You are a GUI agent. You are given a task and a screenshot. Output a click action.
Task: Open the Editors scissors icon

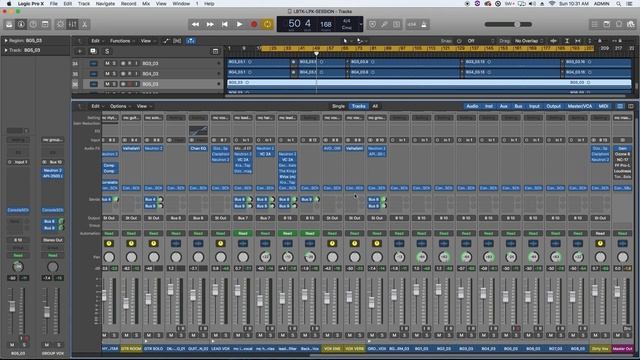point(84,24)
